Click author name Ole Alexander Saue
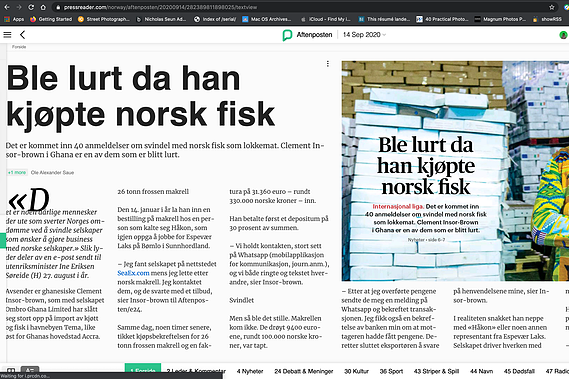Image resolution: width=569 pixels, height=379 pixels. [x=52, y=172]
